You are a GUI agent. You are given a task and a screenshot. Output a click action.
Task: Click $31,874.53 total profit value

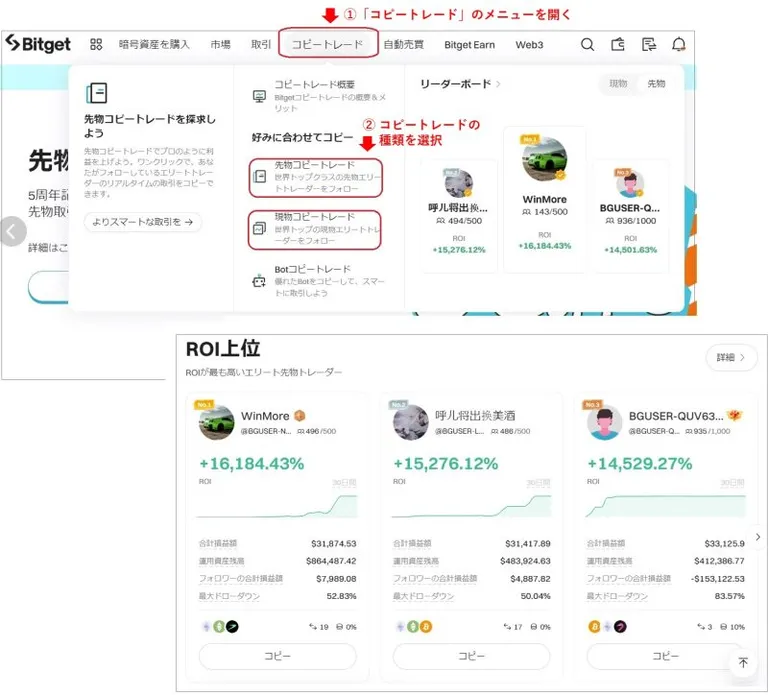334,543
